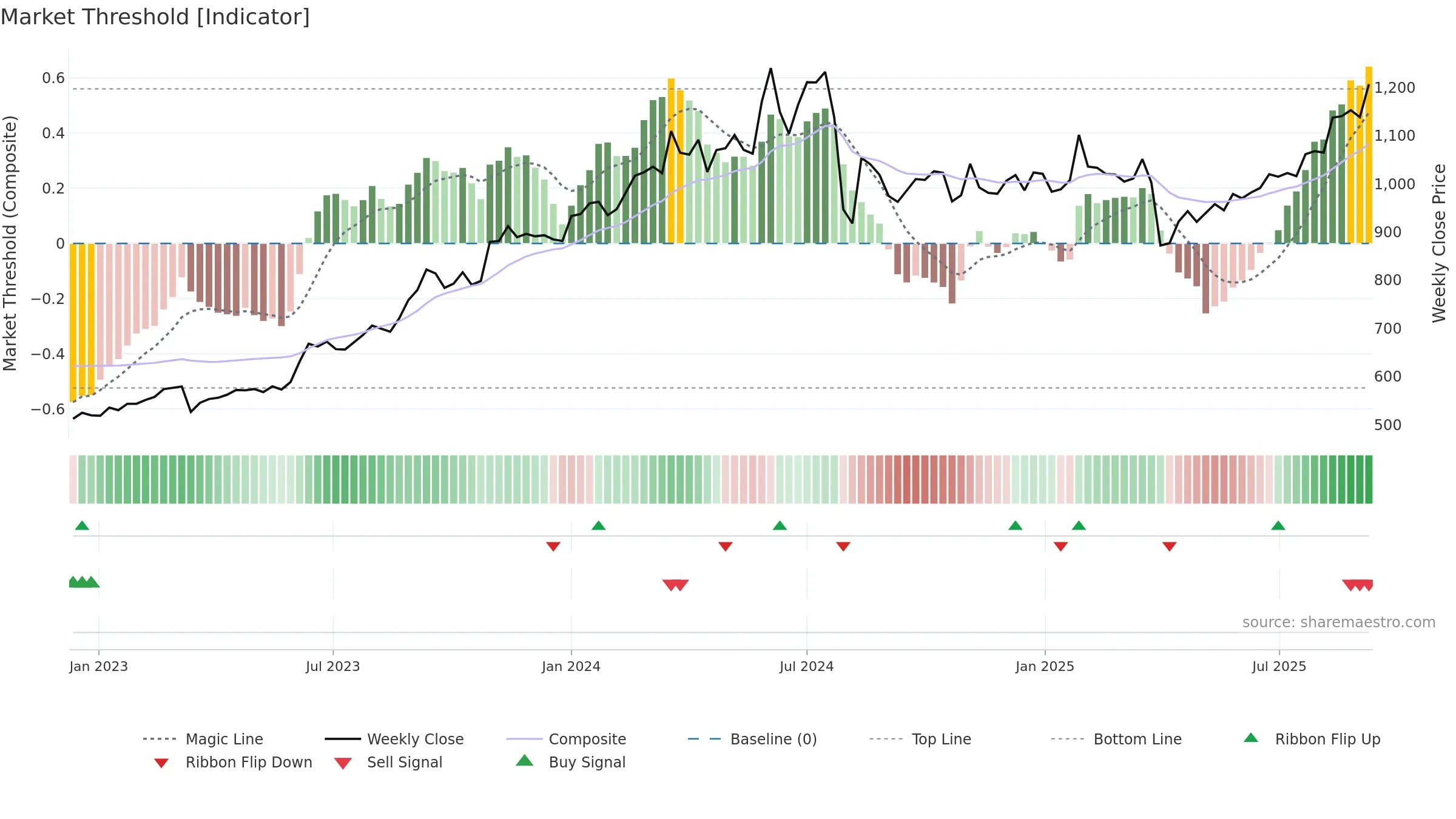Screen dimensions: 1456x819
Task: Toggle the Ribbon Flip Up legend entry
Action: [x=1312, y=739]
